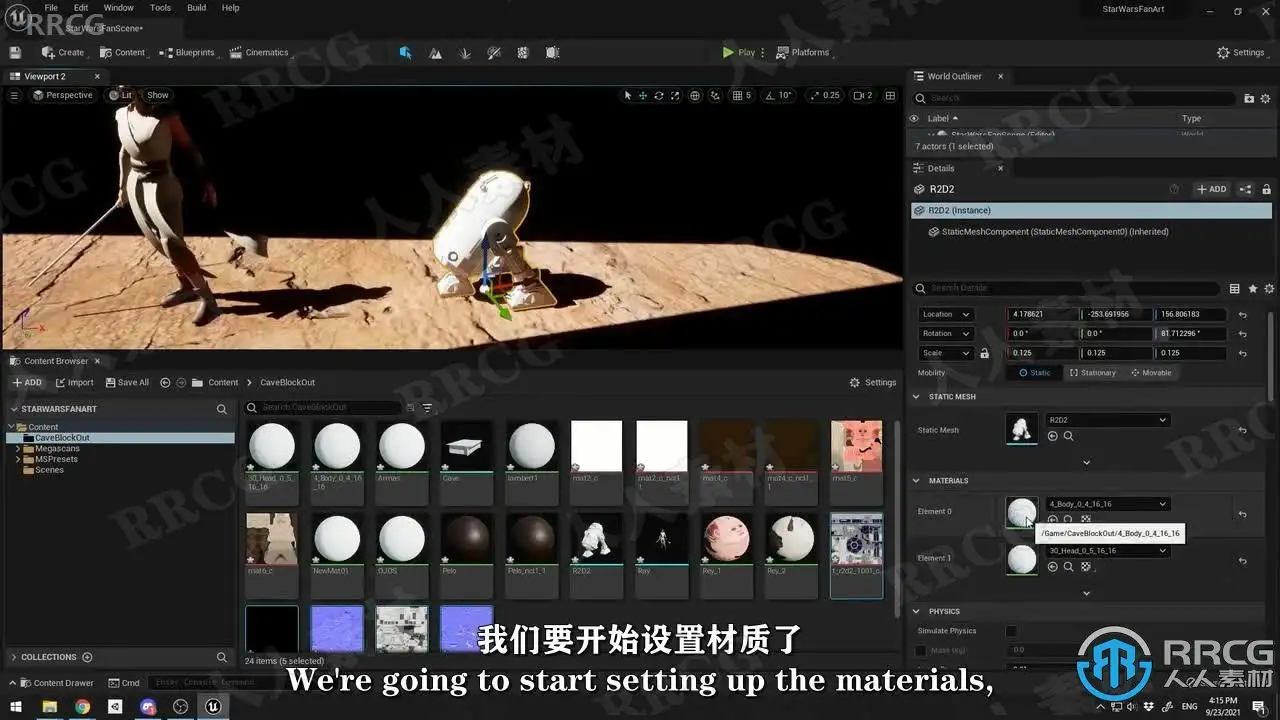
Task: Open the 4_Body_0_4_16_16 material dropdown
Action: [1107, 504]
